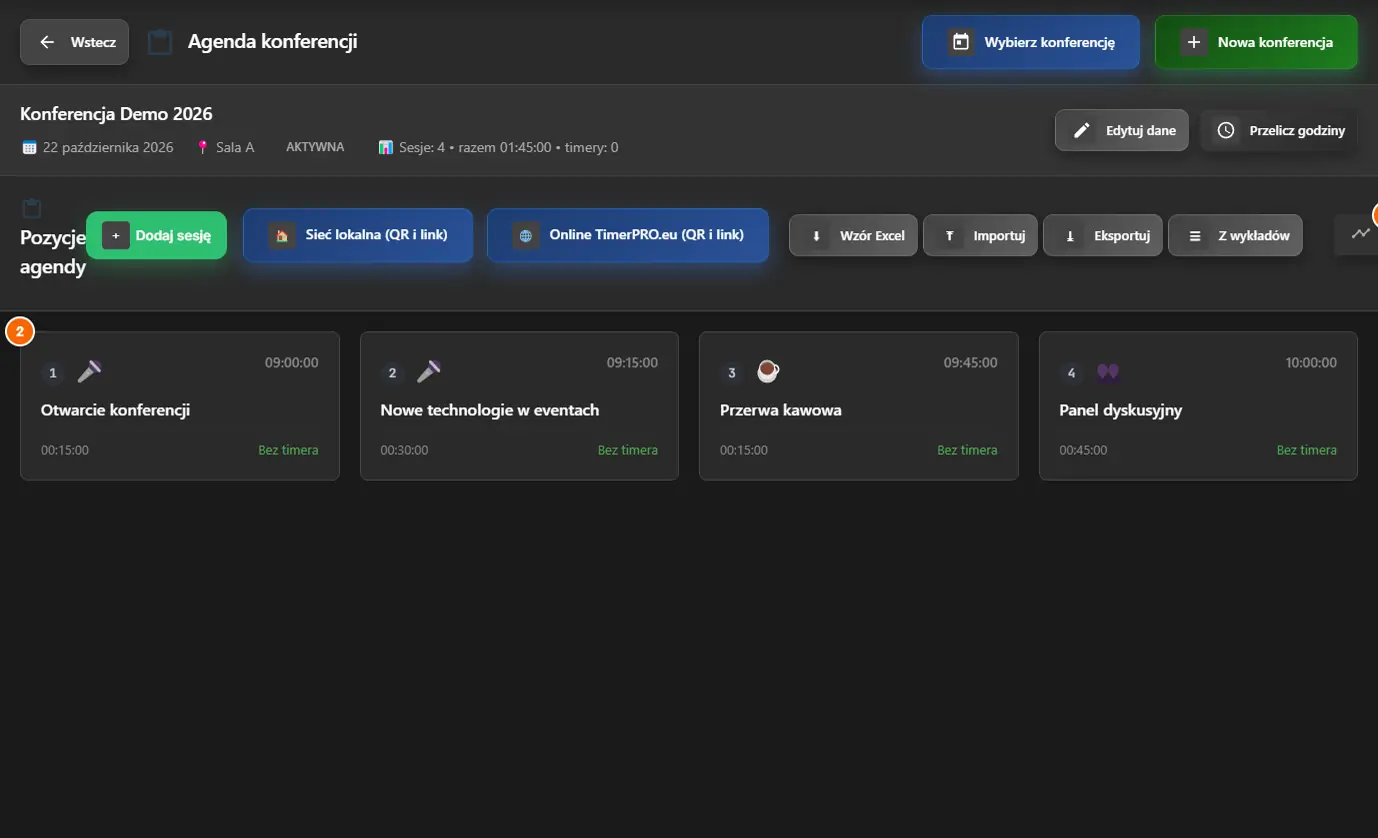Viewport: 1378px width, 838px height.
Task: Click the clipboard icon next to Agenda konferencji
Action: coord(160,42)
